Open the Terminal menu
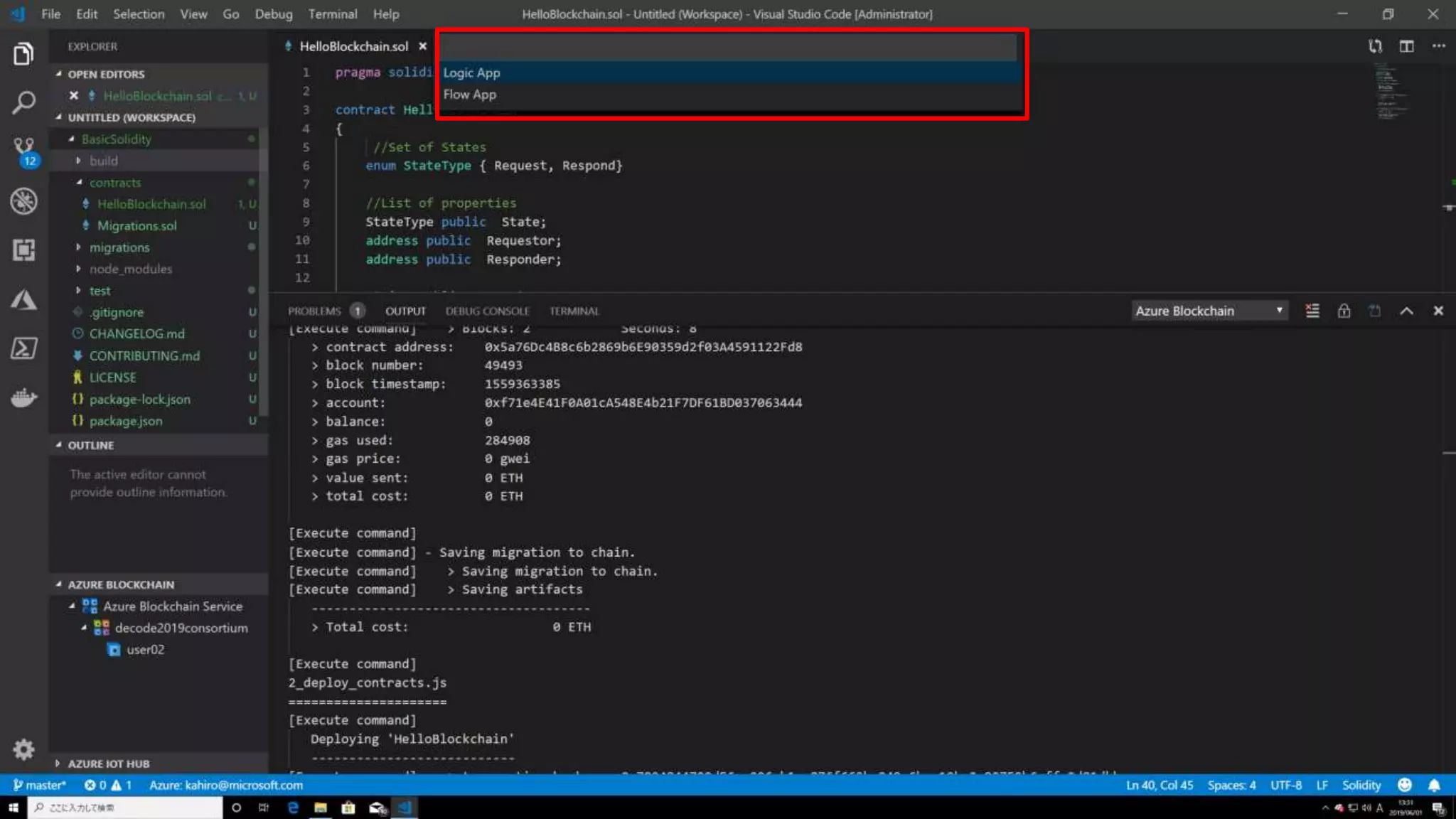 coord(332,14)
